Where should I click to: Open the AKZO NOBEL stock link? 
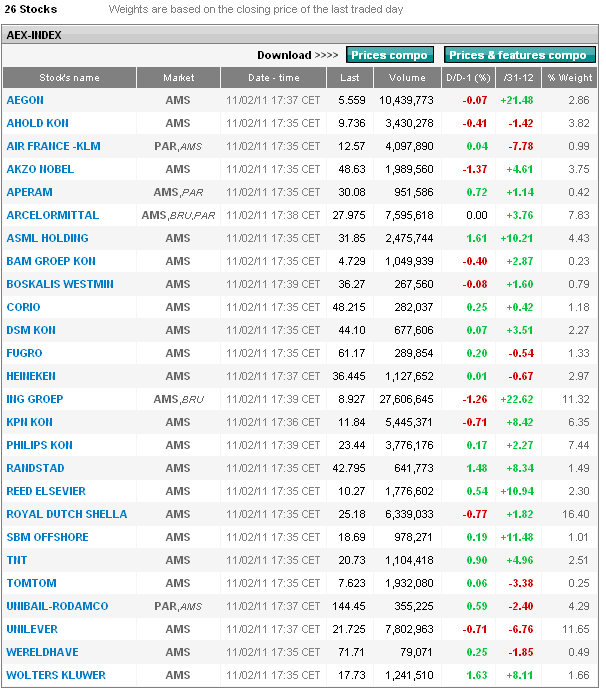(40, 170)
